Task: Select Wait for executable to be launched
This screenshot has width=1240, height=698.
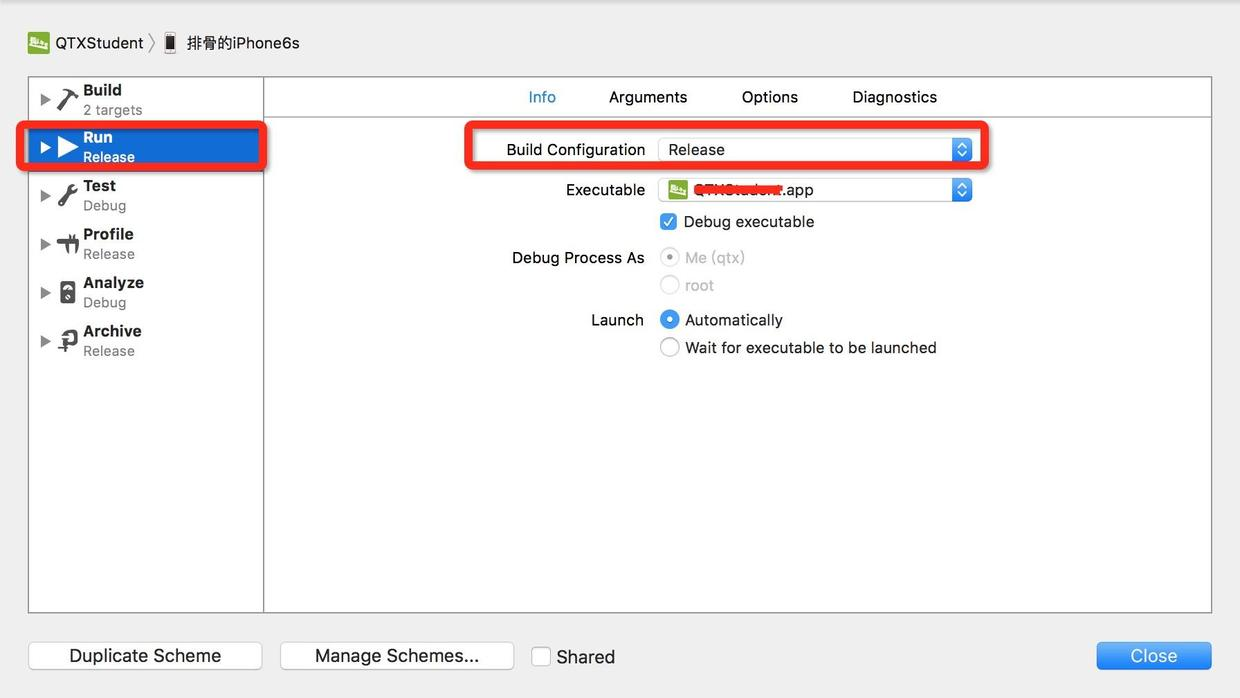Action: pos(670,348)
